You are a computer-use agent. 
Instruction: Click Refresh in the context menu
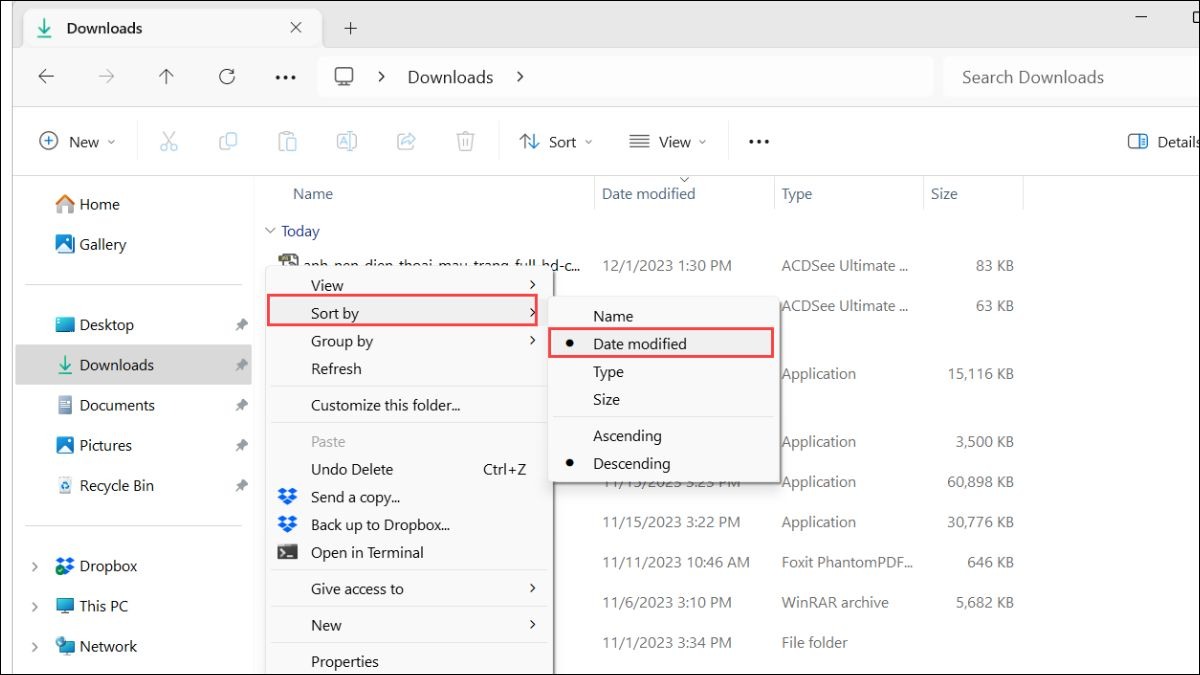point(409,369)
